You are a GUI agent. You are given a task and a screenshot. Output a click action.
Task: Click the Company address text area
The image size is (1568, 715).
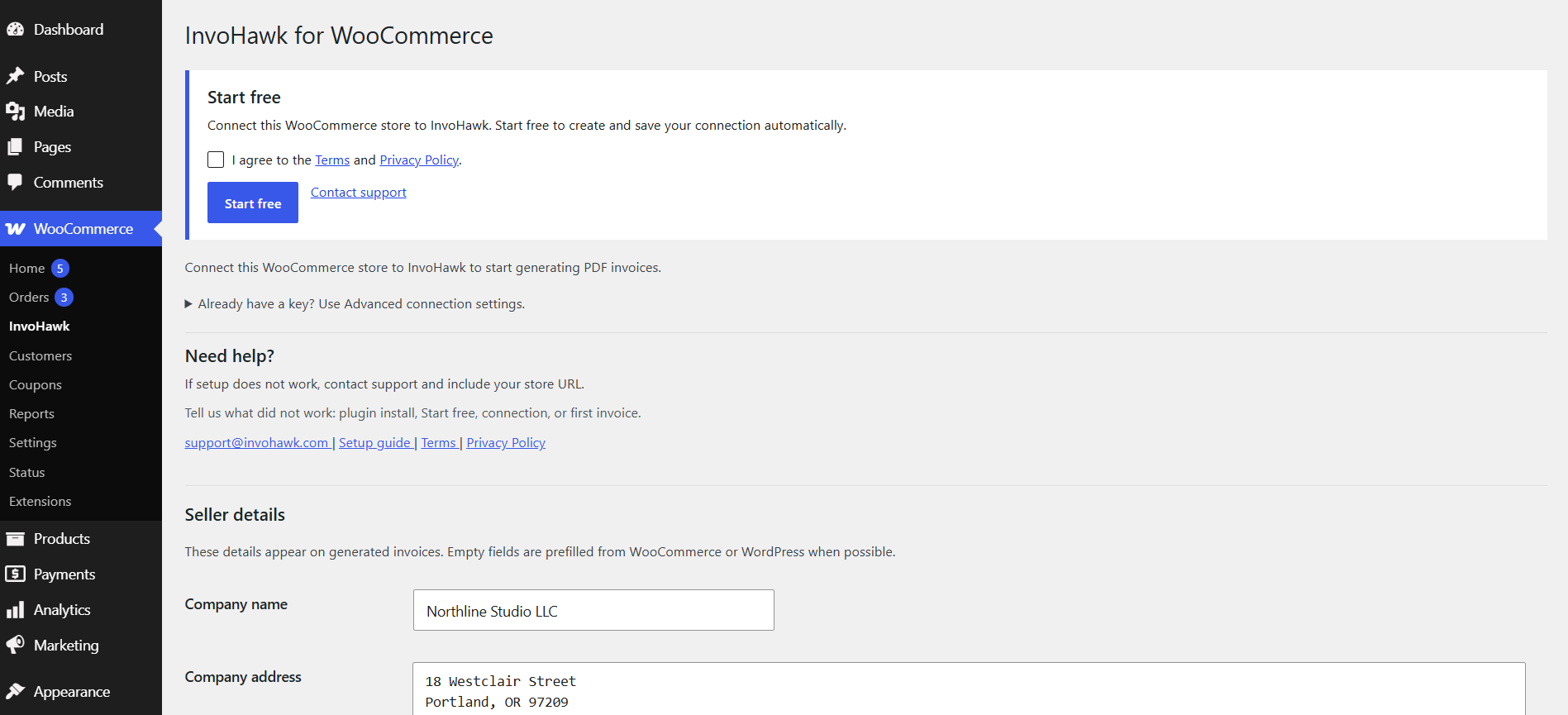[x=969, y=689]
